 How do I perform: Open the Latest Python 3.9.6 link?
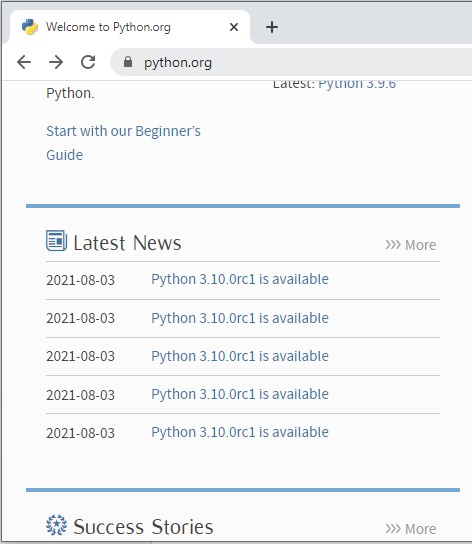coord(357,84)
